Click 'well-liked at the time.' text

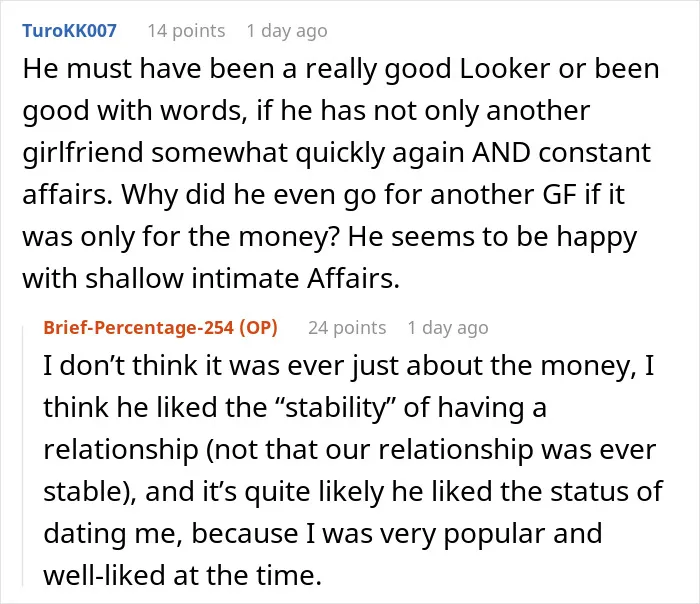point(183,575)
